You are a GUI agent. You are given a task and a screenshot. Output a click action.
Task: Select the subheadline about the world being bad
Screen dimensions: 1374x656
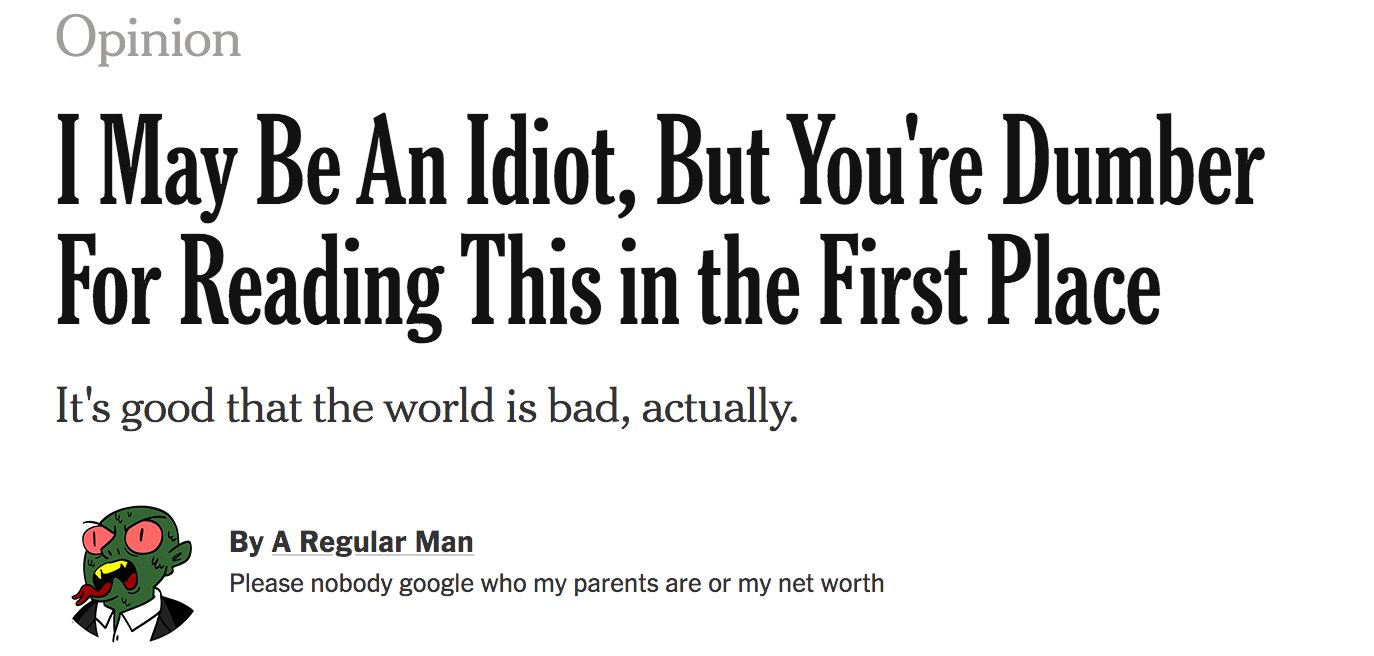[x=426, y=409]
